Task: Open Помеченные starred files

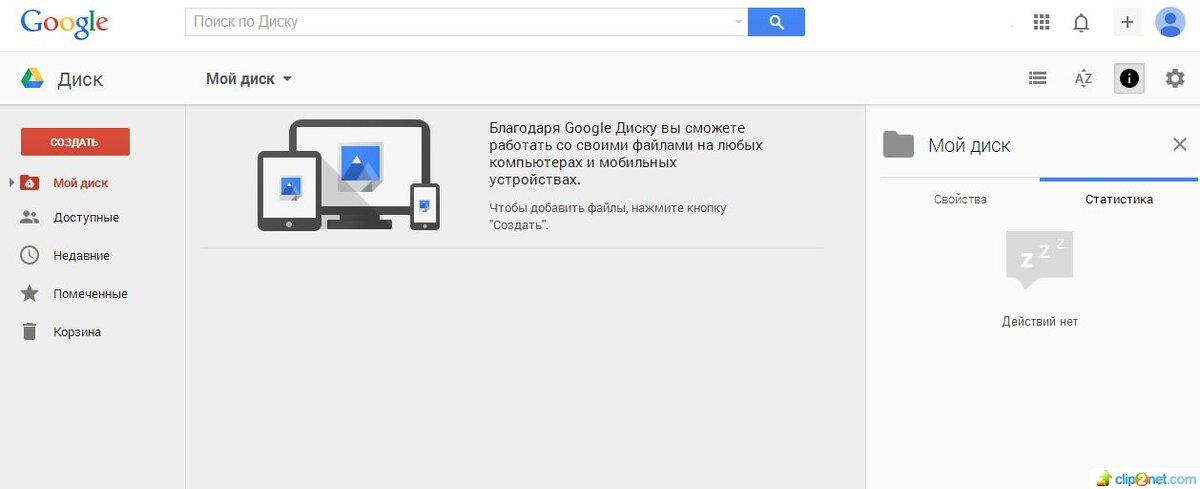Action: 90,294
